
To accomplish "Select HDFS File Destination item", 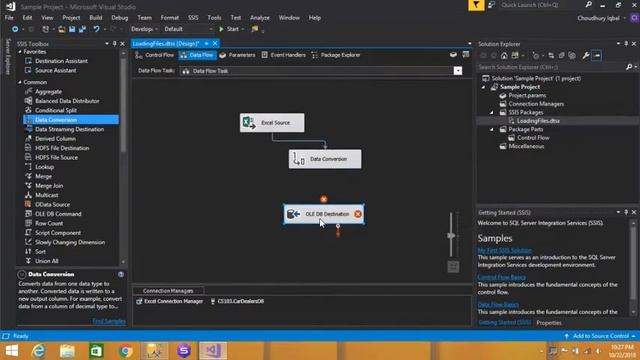I will point(62,148).
